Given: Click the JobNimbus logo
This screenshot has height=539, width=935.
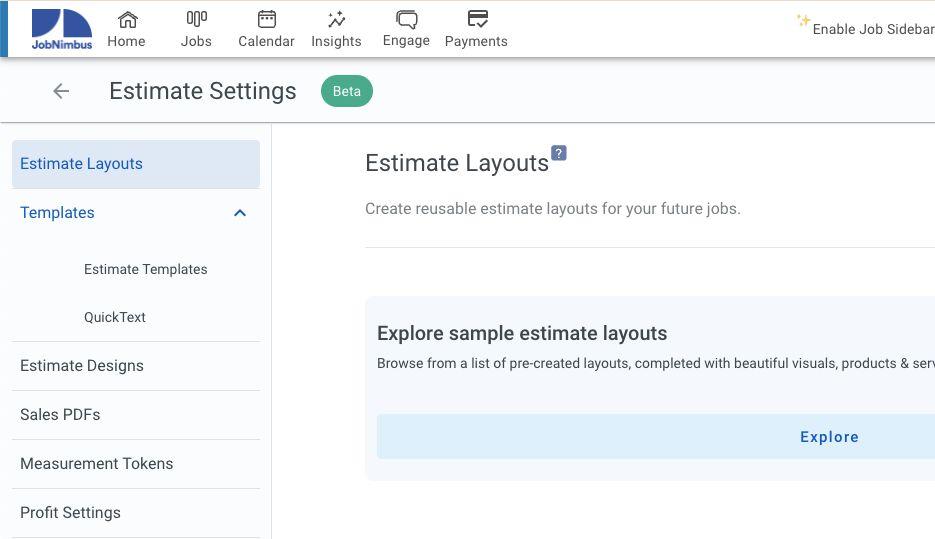Looking at the screenshot, I should click(x=61, y=29).
